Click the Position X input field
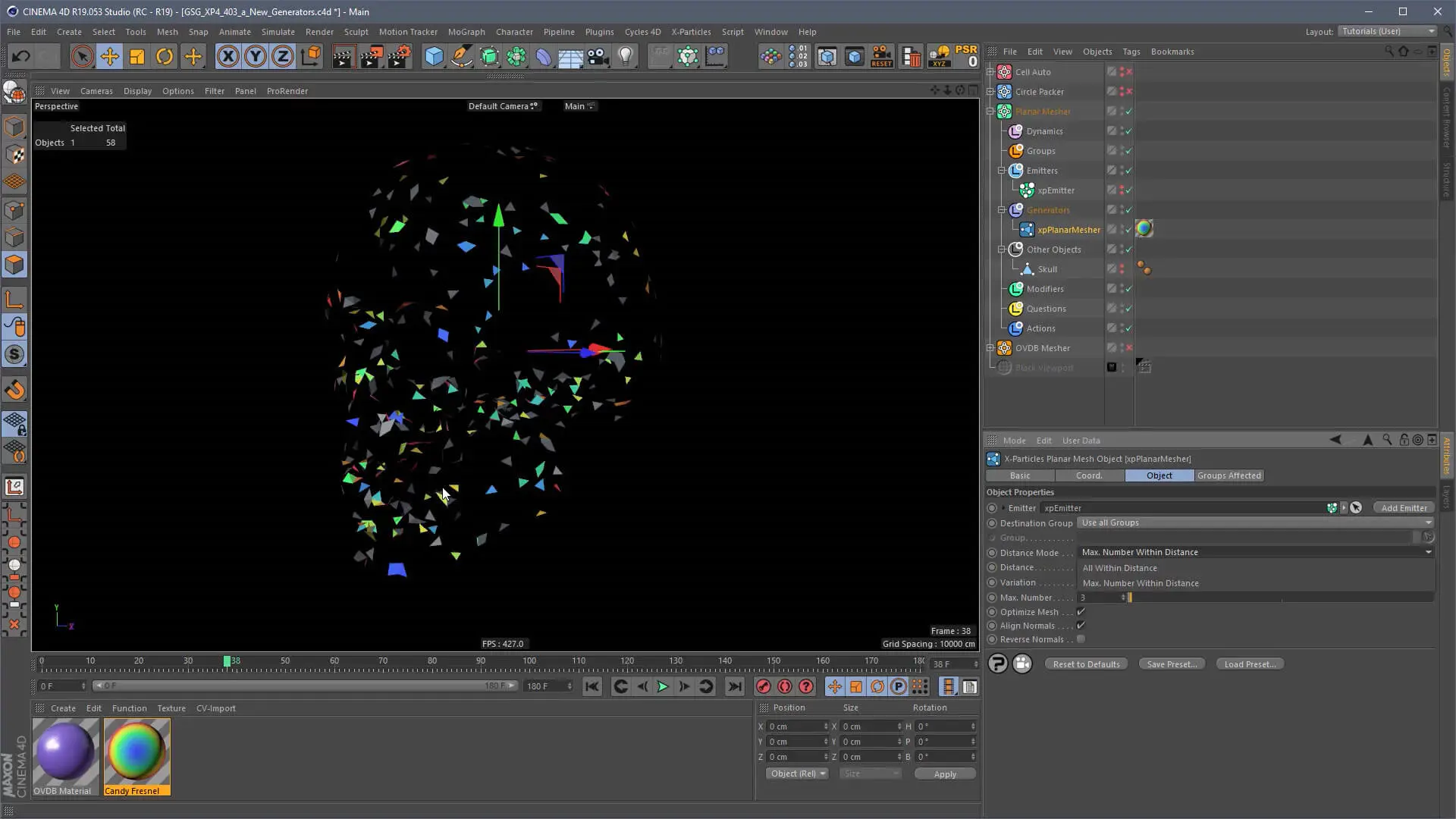This screenshot has width=1456, height=819. (x=798, y=726)
